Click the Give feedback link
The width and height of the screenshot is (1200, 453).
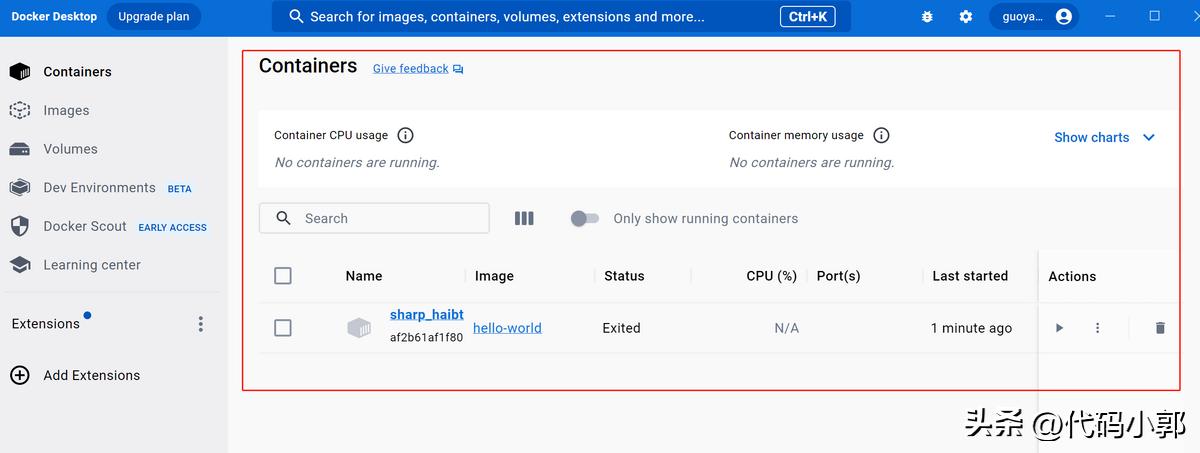[418, 69]
